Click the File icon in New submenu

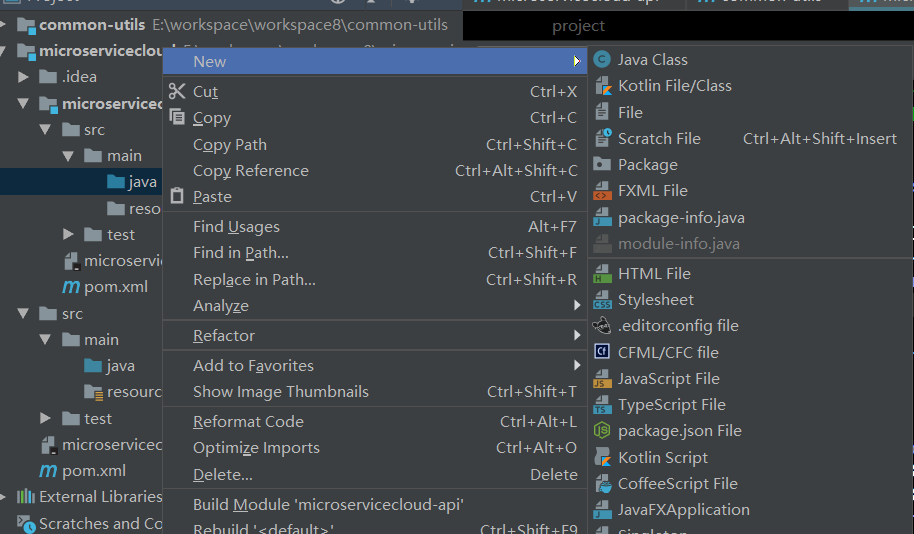[x=602, y=112]
